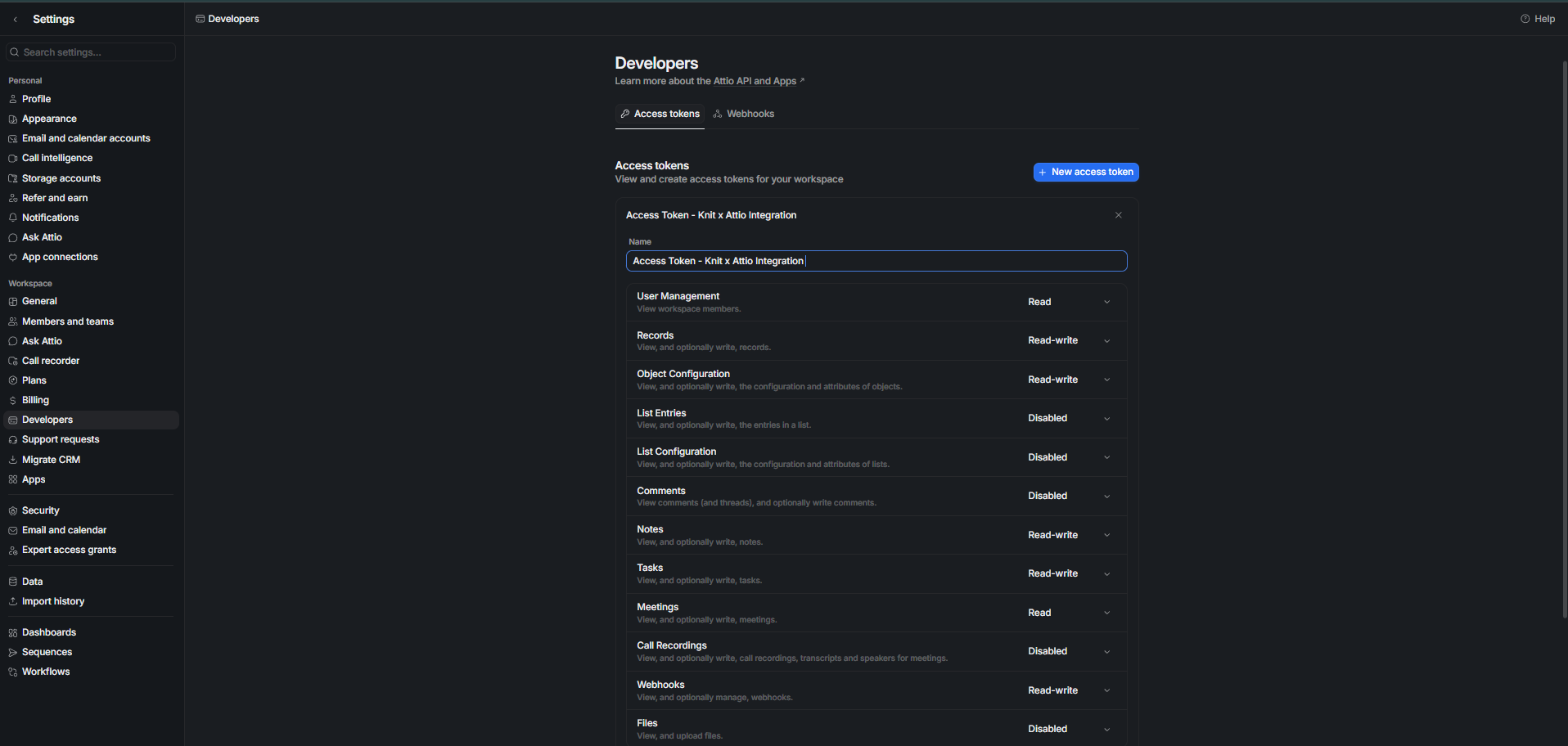Click the Help label in the top bar
The image size is (1568, 746).
point(1545,19)
